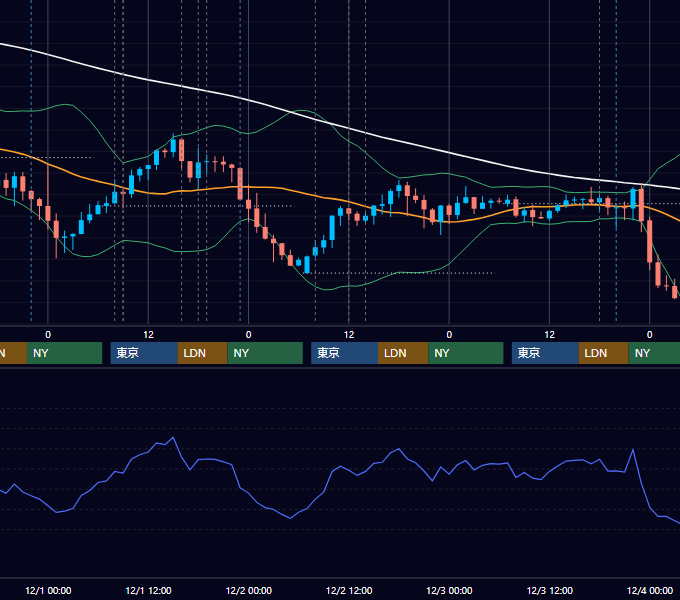Click the hour label 12 above 12/1 12:00

tap(148, 335)
